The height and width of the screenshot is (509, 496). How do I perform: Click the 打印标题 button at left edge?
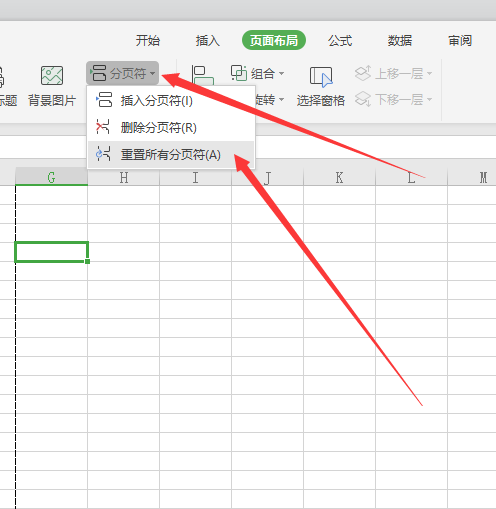pyautogui.click(x=7, y=86)
